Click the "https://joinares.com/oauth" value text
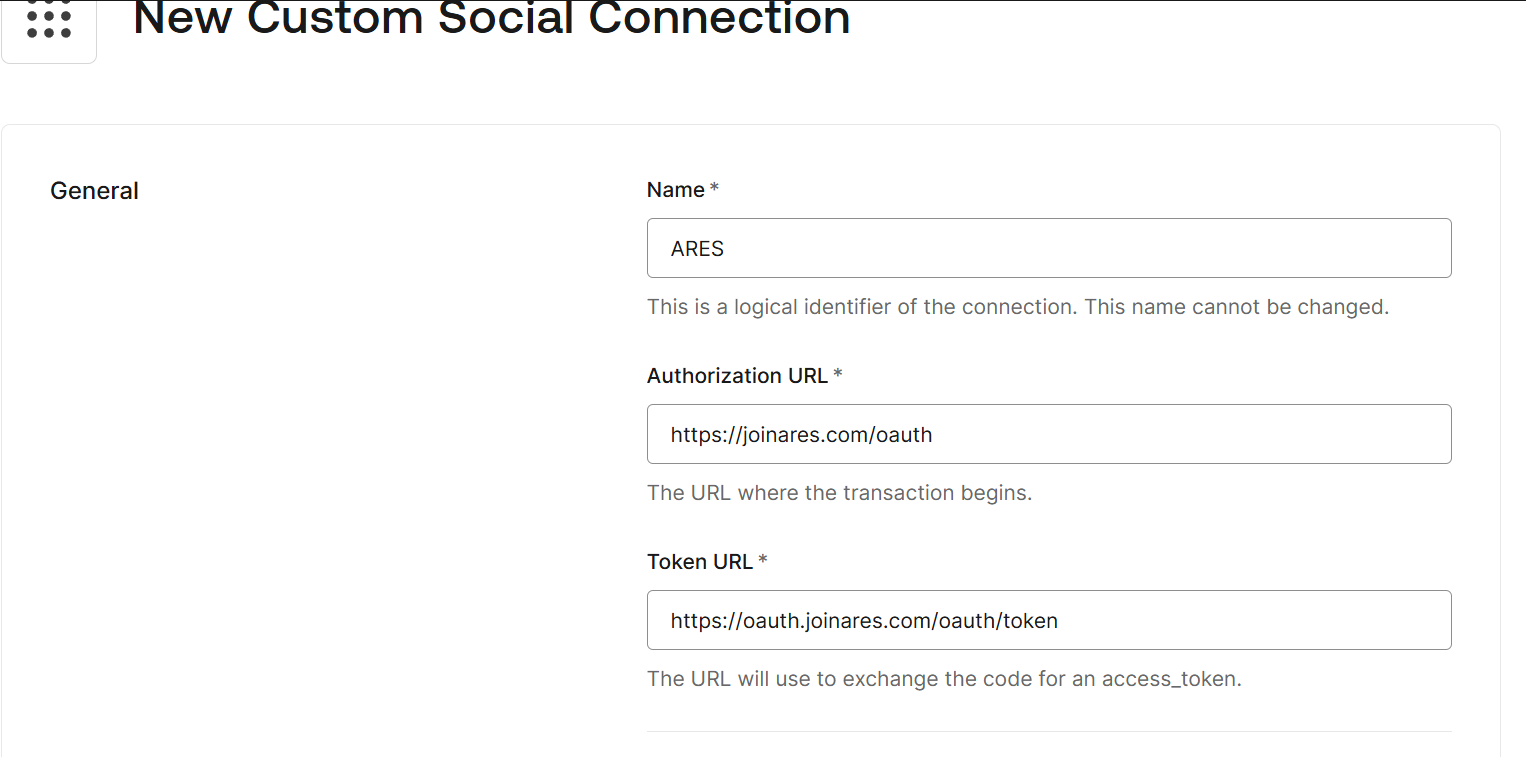 tap(801, 435)
